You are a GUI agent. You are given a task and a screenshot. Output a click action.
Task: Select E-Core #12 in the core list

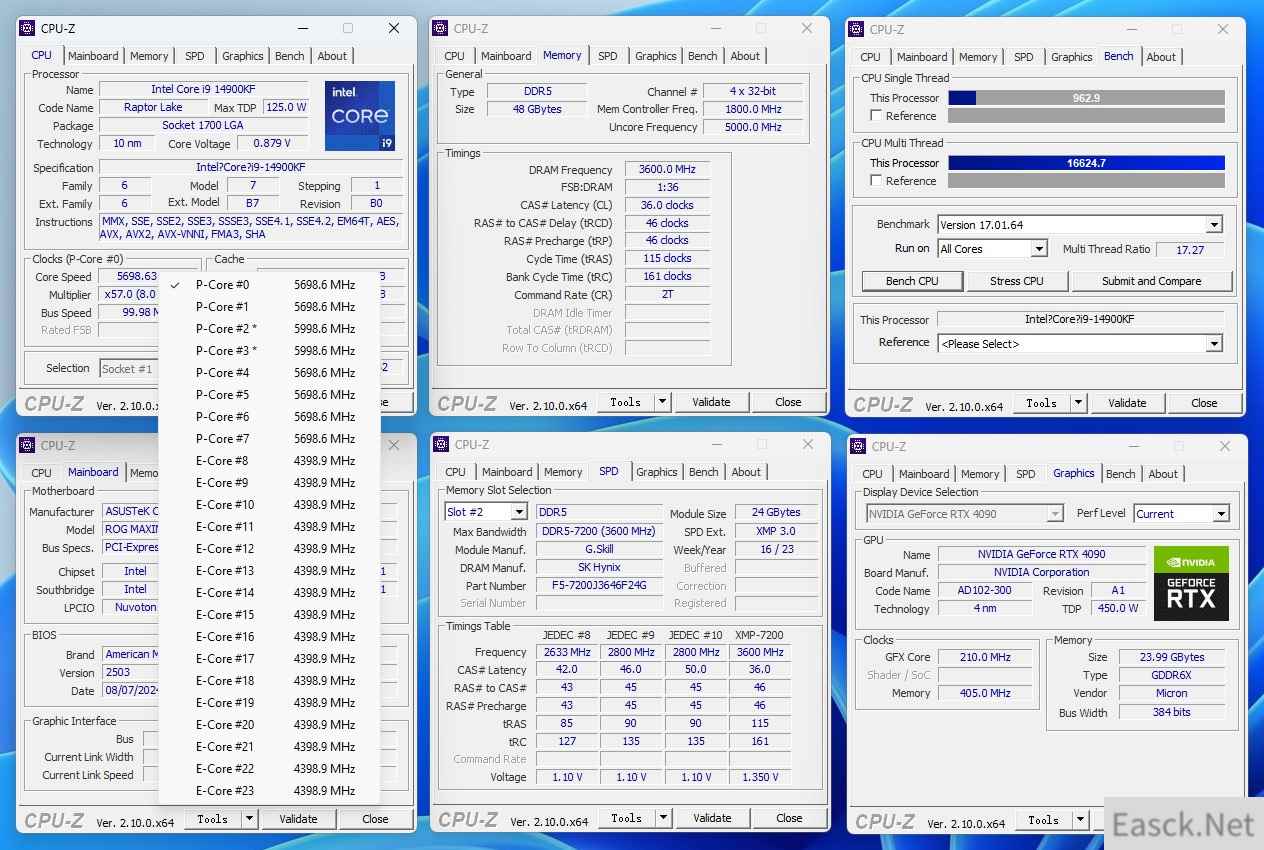269,549
